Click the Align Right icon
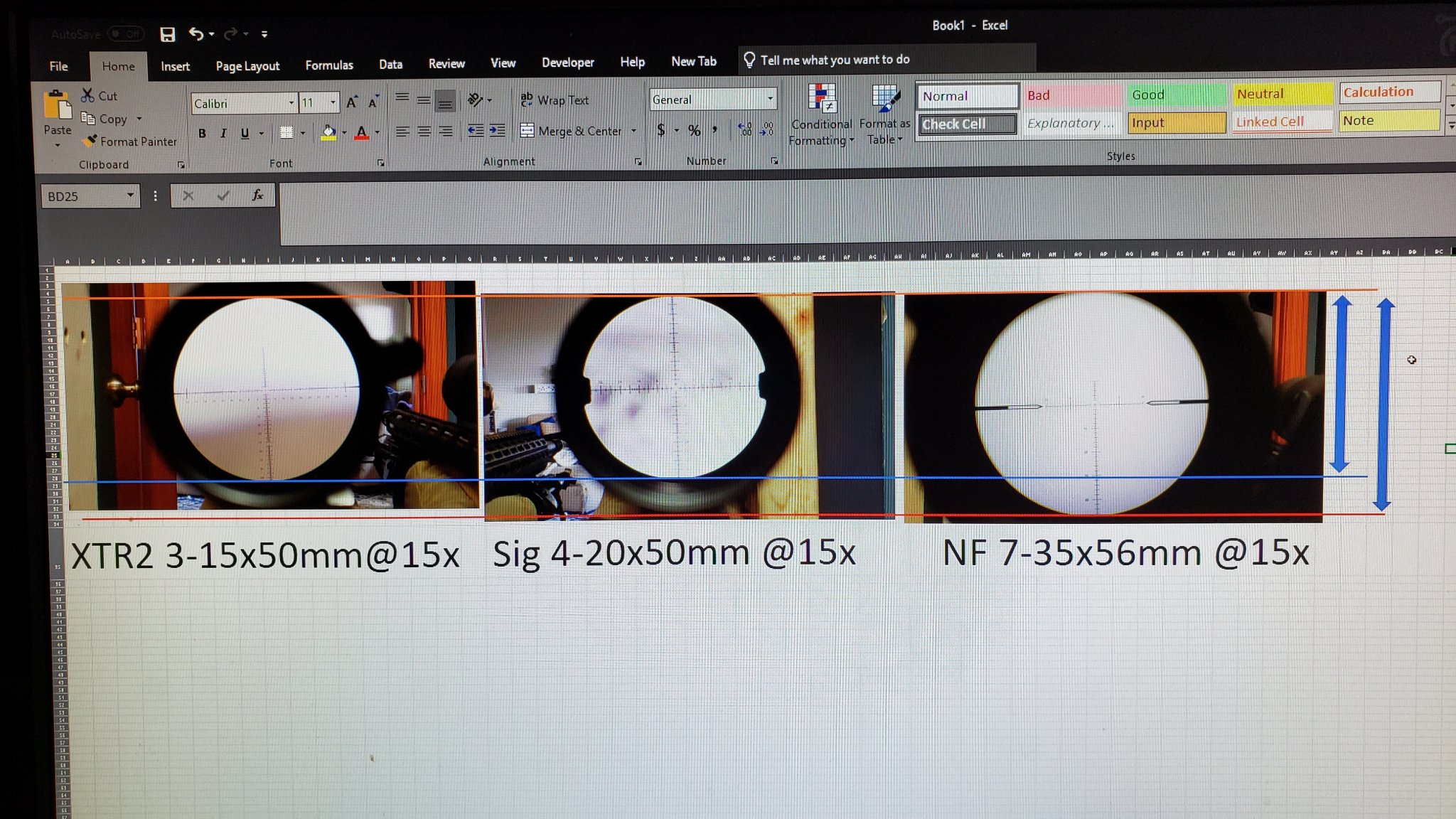The image size is (1456, 819). [x=446, y=132]
